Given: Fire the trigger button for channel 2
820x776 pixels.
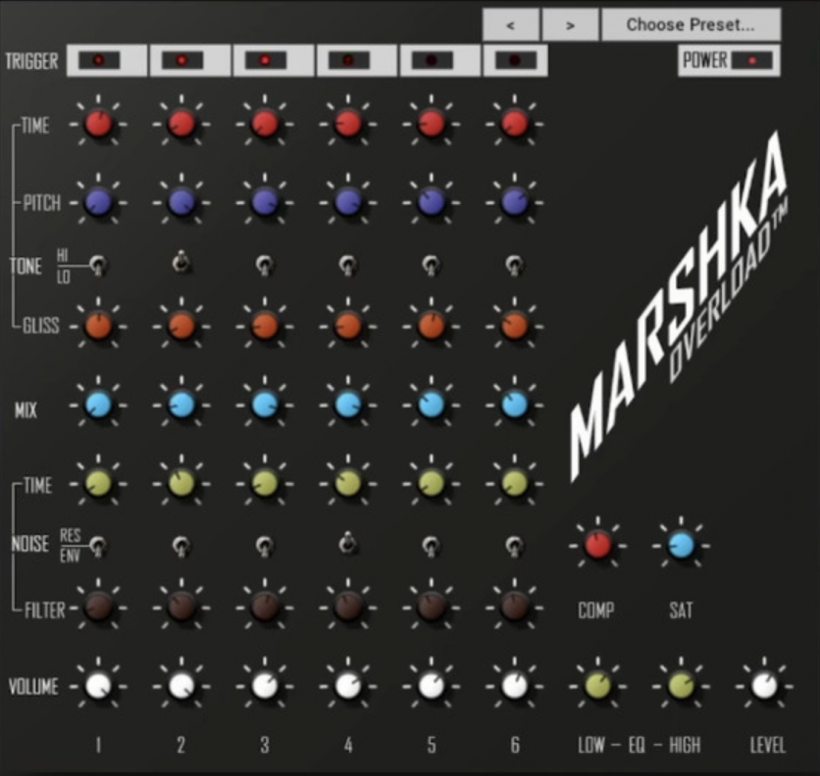Looking at the screenshot, I should pos(190,61).
